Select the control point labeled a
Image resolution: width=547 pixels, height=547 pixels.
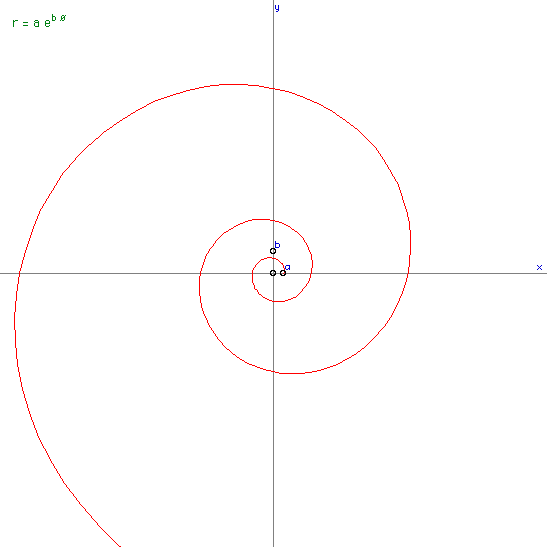pyautogui.click(x=283, y=273)
